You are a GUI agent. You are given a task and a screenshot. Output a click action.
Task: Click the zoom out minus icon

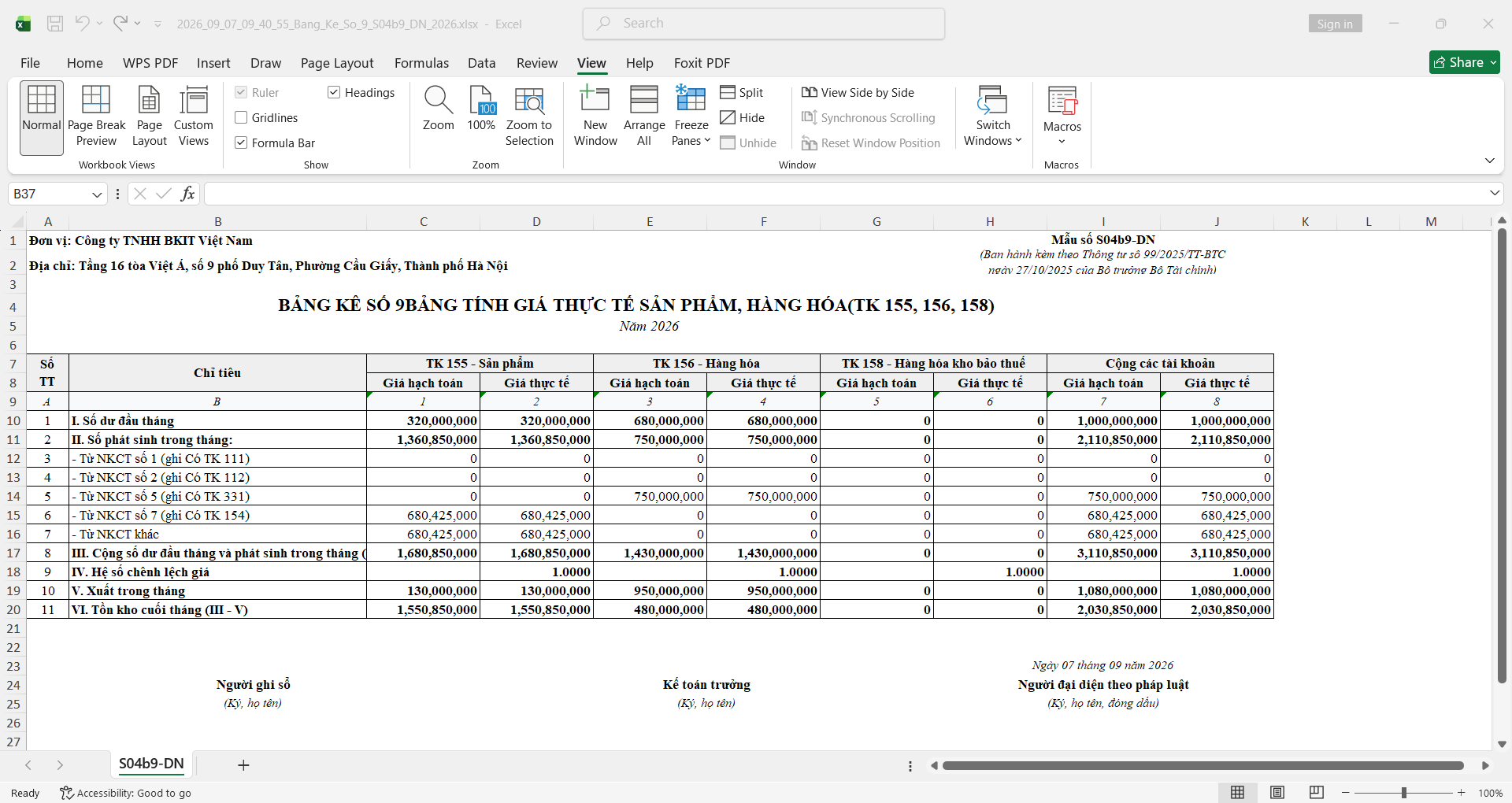coord(1346,793)
